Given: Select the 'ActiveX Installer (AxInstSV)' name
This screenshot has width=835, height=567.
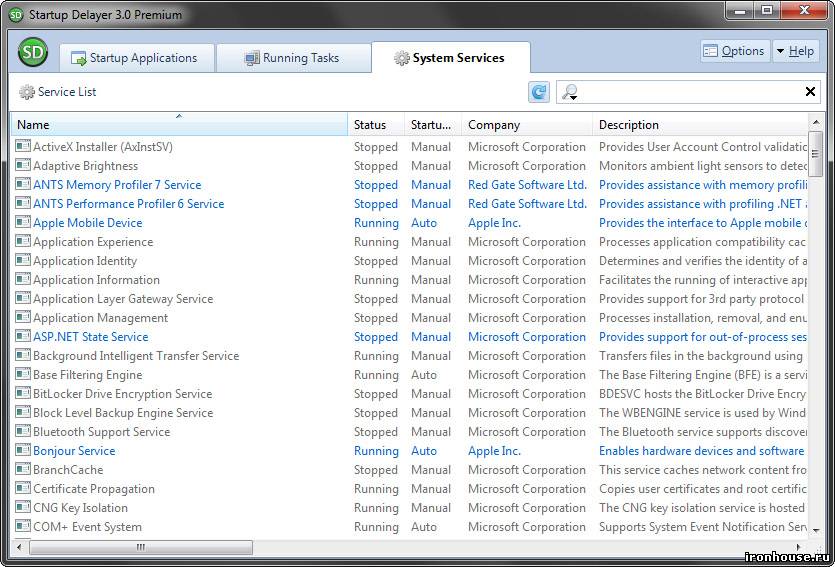Looking at the screenshot, I should click(103, 147).
